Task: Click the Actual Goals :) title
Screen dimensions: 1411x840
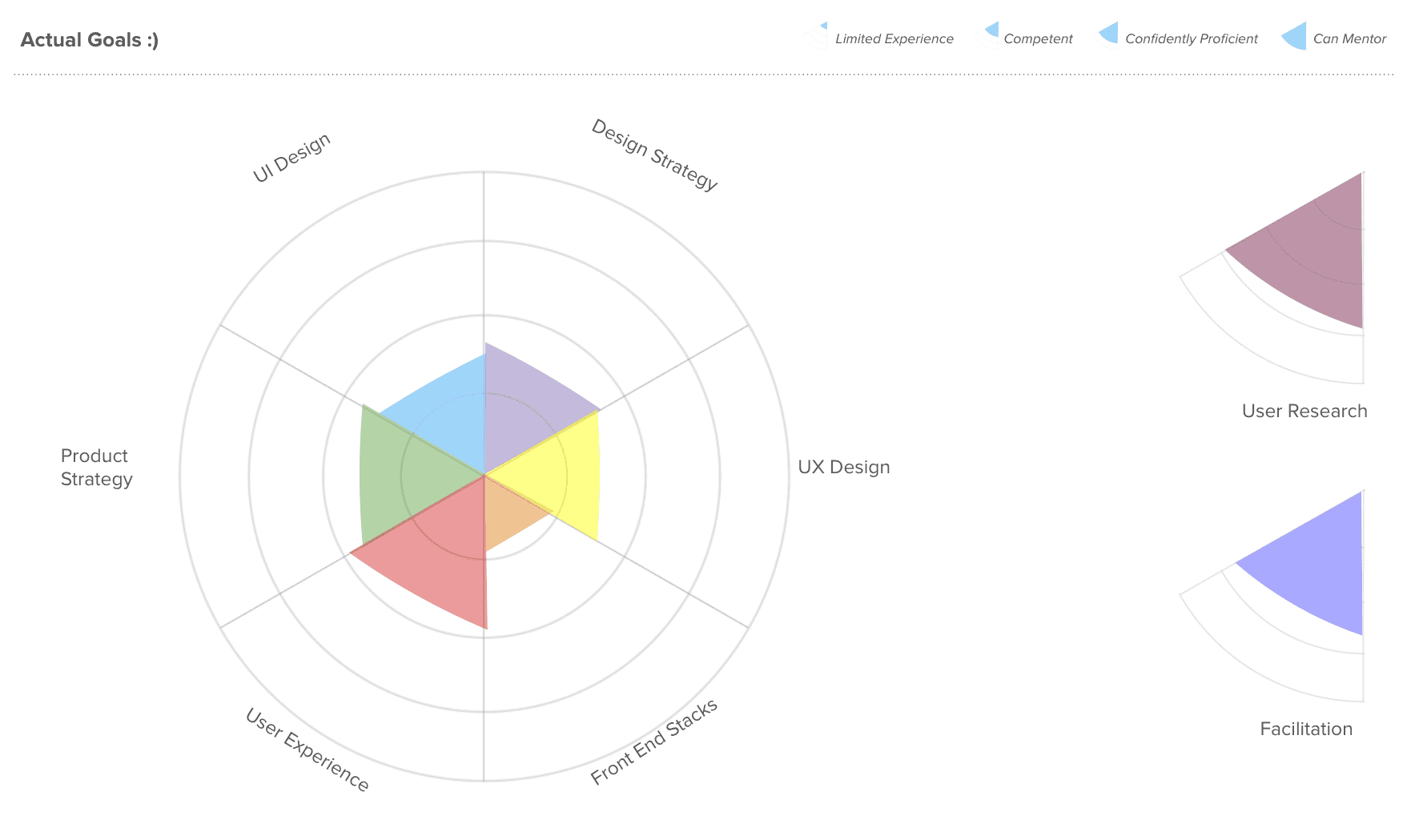Action: pyautogui.click(x=90, y=40)
